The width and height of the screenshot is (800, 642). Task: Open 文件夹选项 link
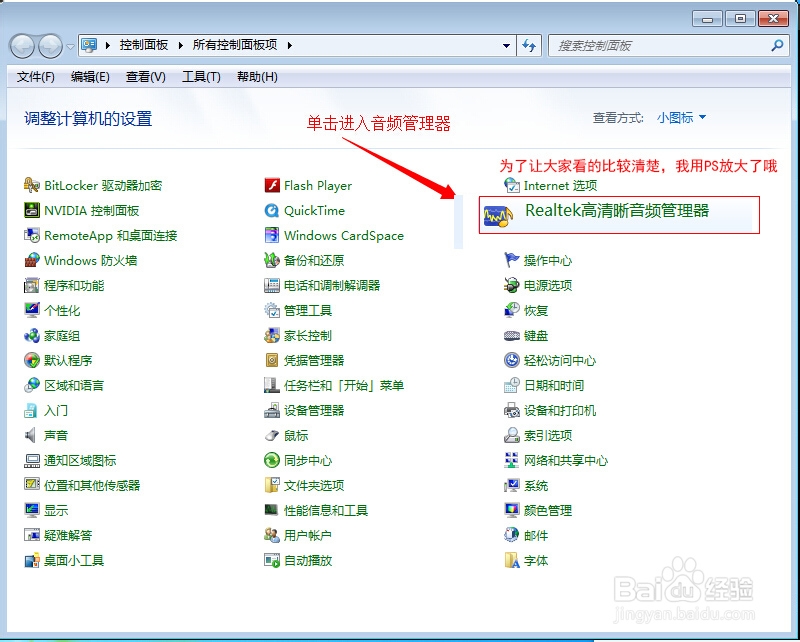coord(314,485)
